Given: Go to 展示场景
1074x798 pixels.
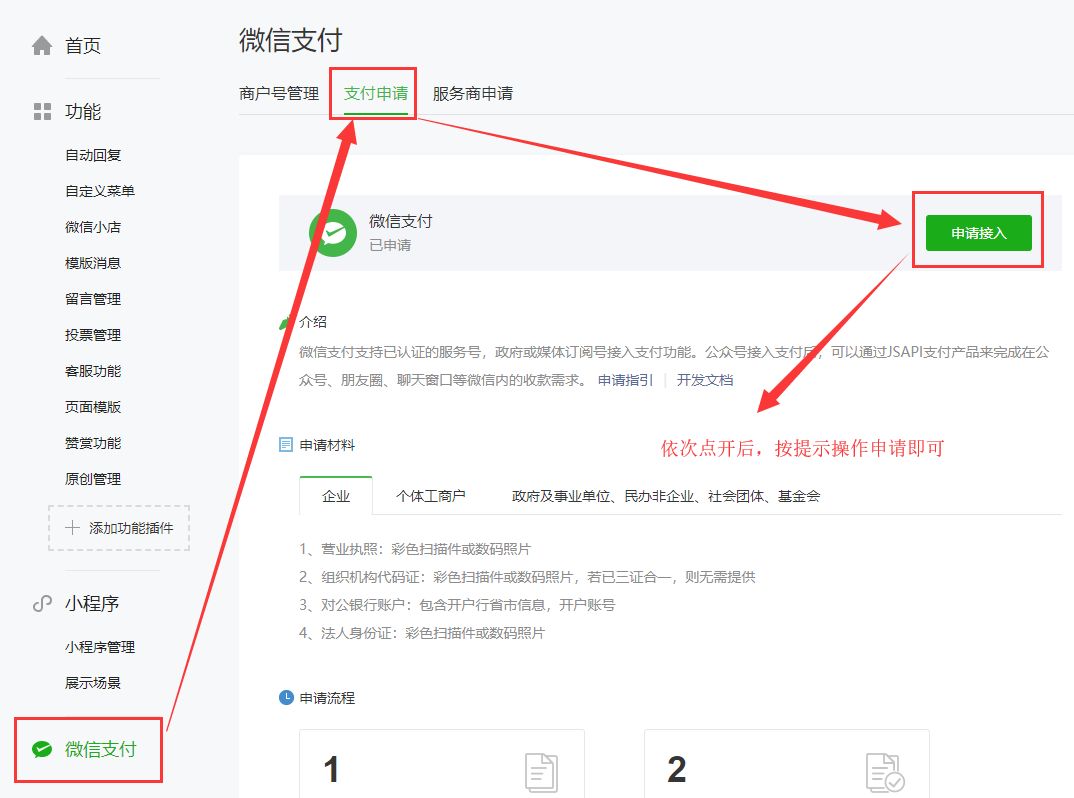Looking at the screenshot, I should pos(93,683).
